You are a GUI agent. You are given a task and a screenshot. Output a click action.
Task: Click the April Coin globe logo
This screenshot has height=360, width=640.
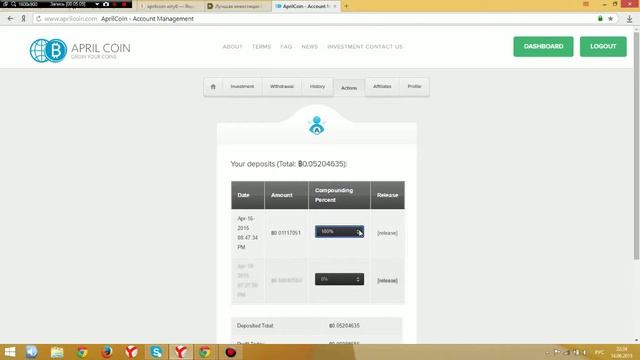pos(48,51)
